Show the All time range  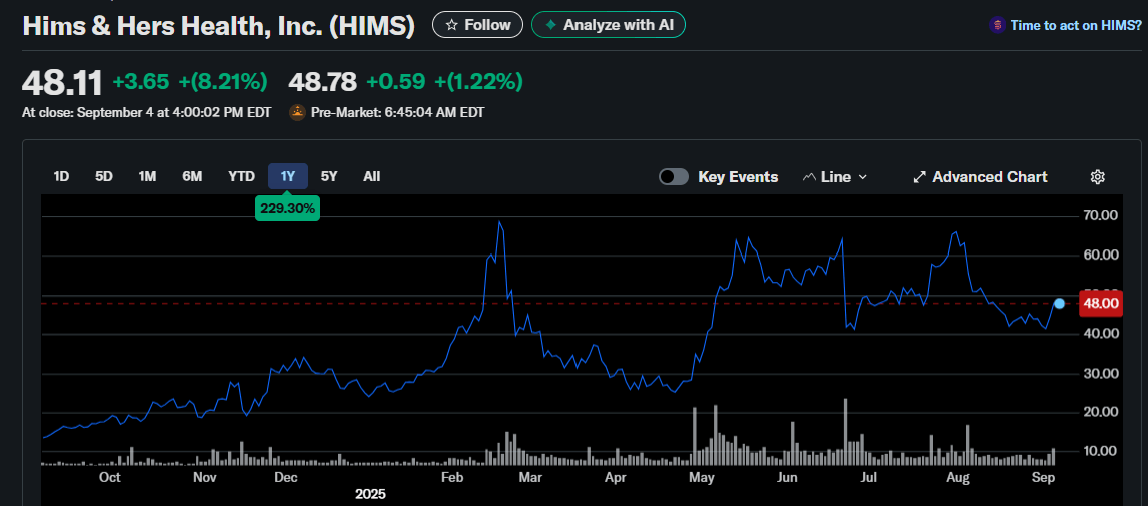click(371, 177)
